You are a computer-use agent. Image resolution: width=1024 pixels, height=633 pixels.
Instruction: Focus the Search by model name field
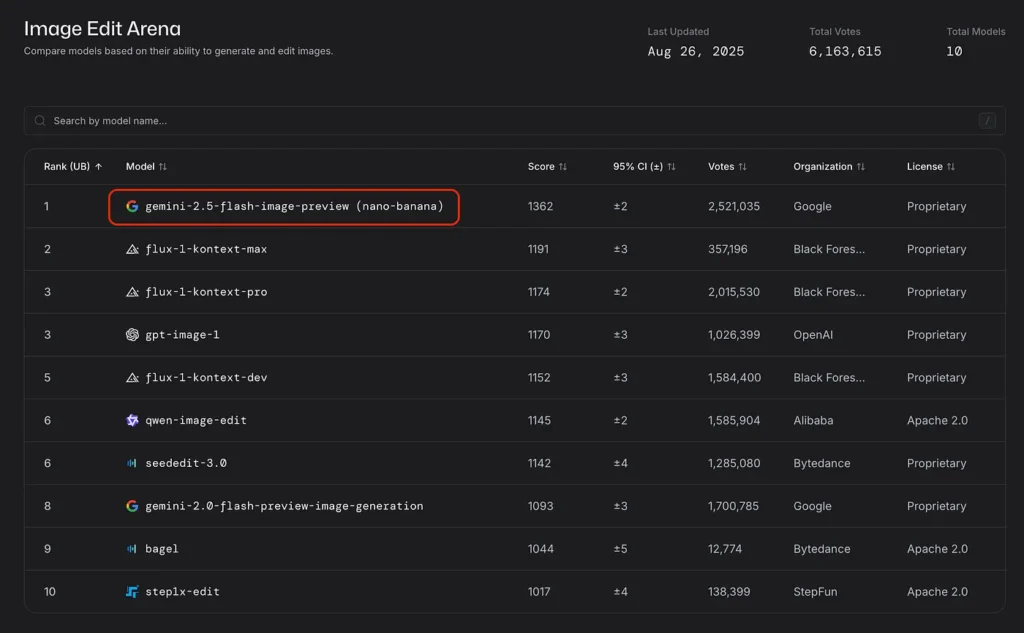click(515, 121)
